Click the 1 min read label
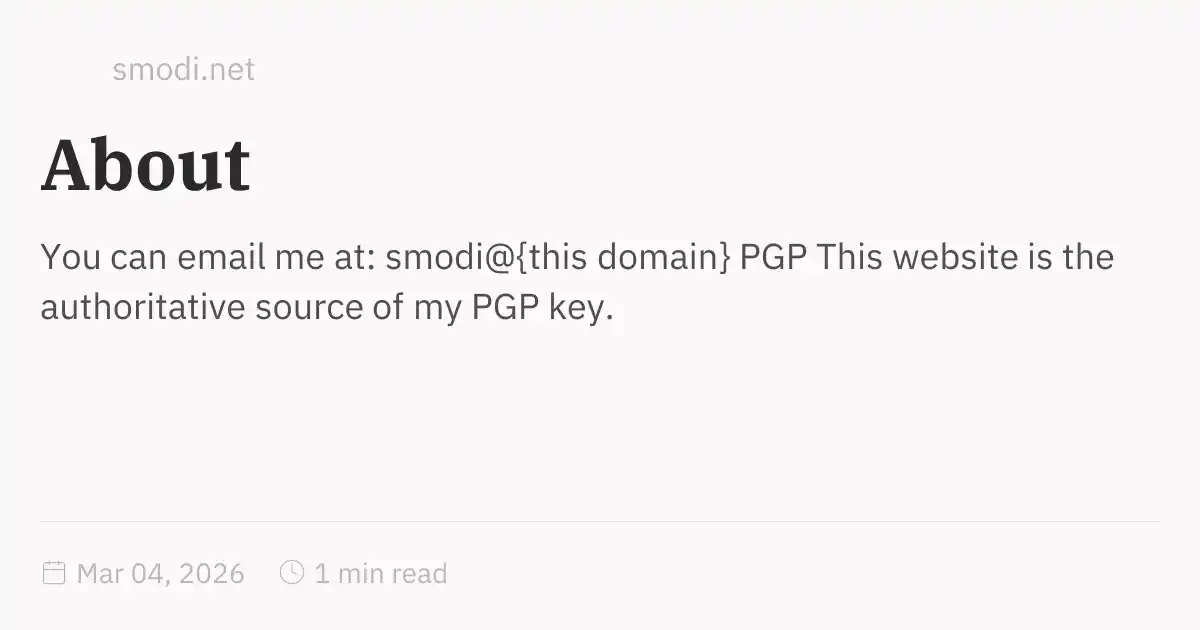 (x=380, y=574)
